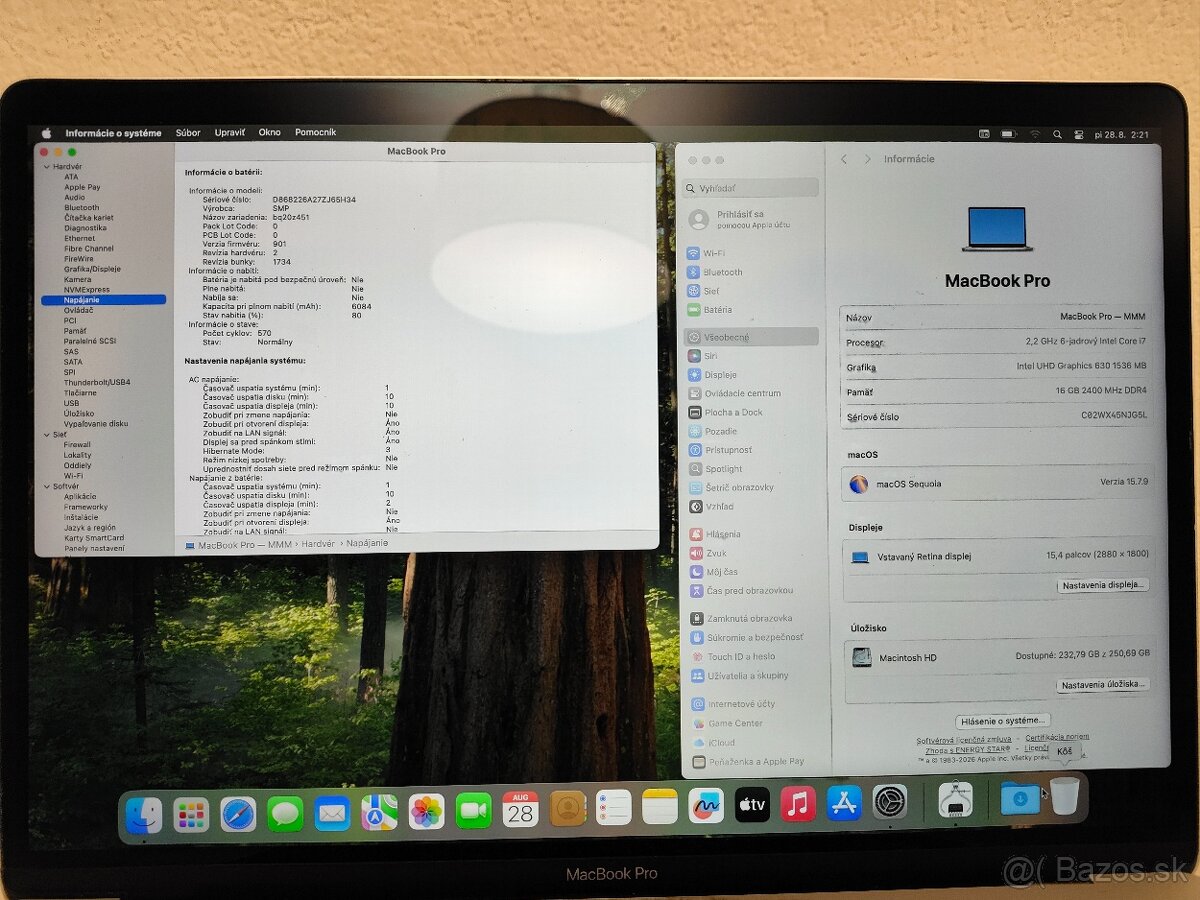
Task: Open System Information icon in Dock
Action: tap(955, 800)
